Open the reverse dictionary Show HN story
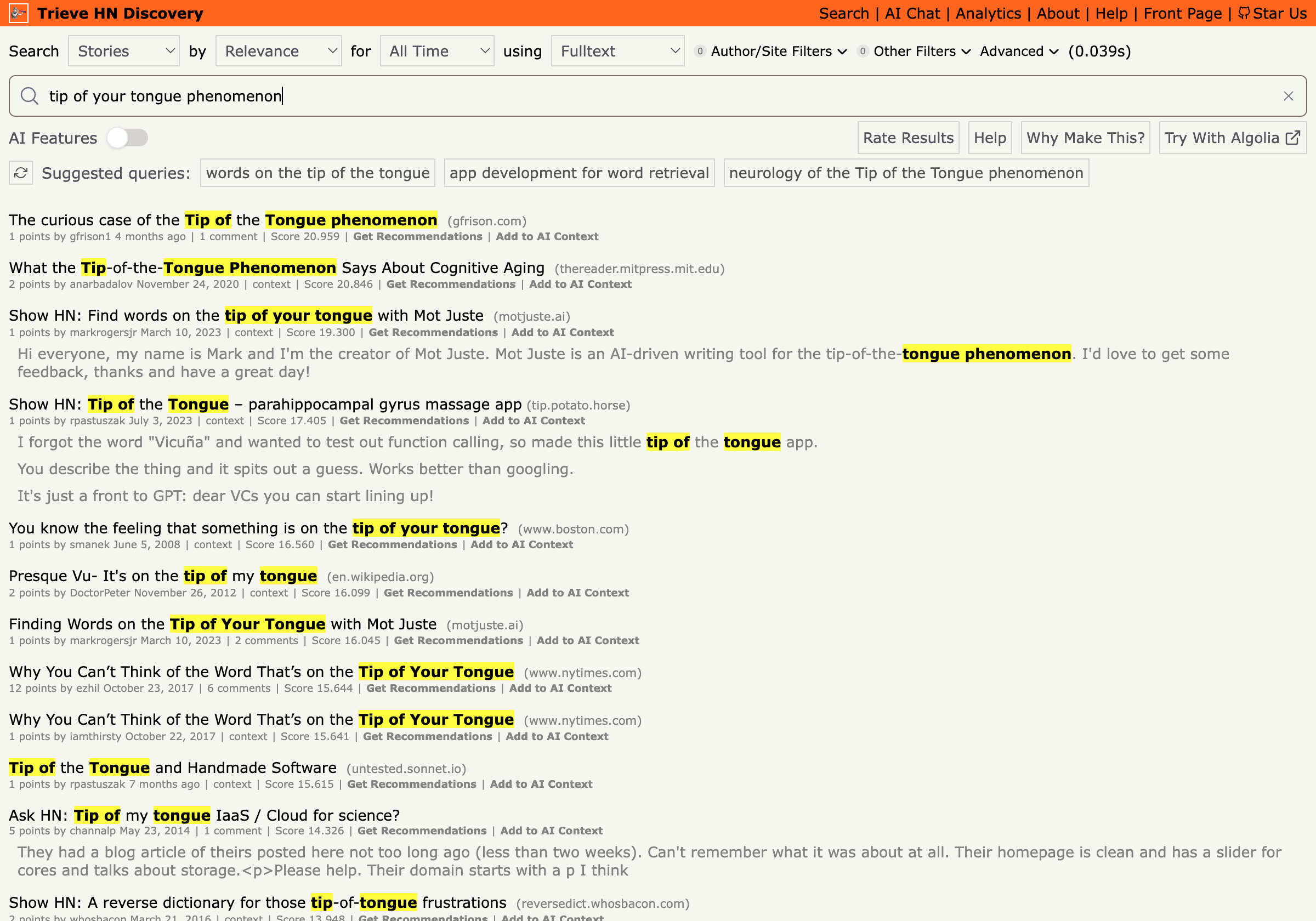 click(x=257, y=902)
